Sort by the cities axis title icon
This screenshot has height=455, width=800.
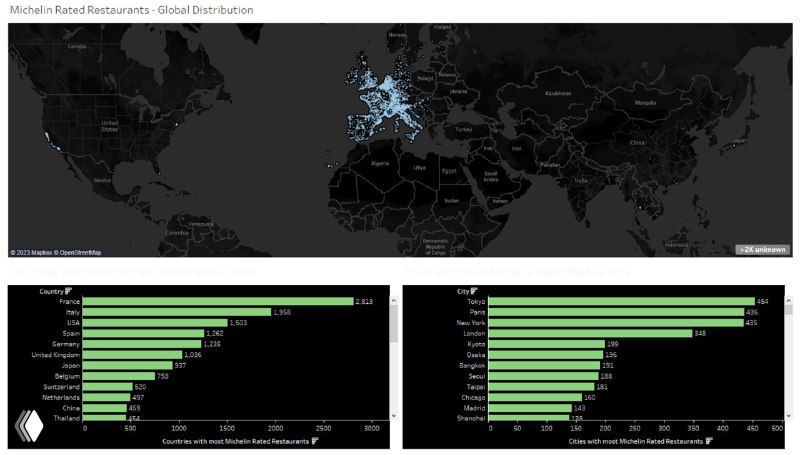[x=708, y=440]
